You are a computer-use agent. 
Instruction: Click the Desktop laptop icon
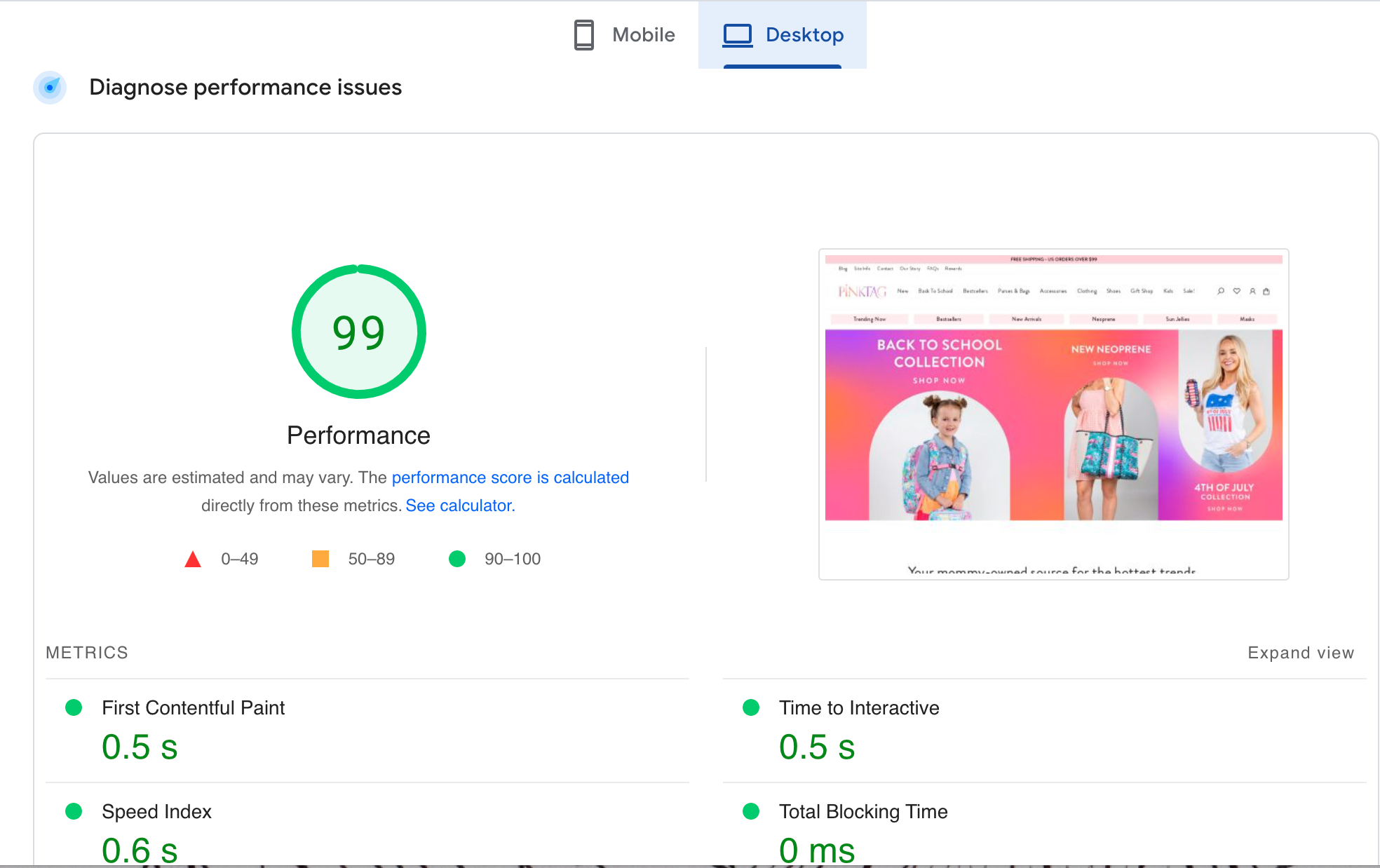coord(737,34)
